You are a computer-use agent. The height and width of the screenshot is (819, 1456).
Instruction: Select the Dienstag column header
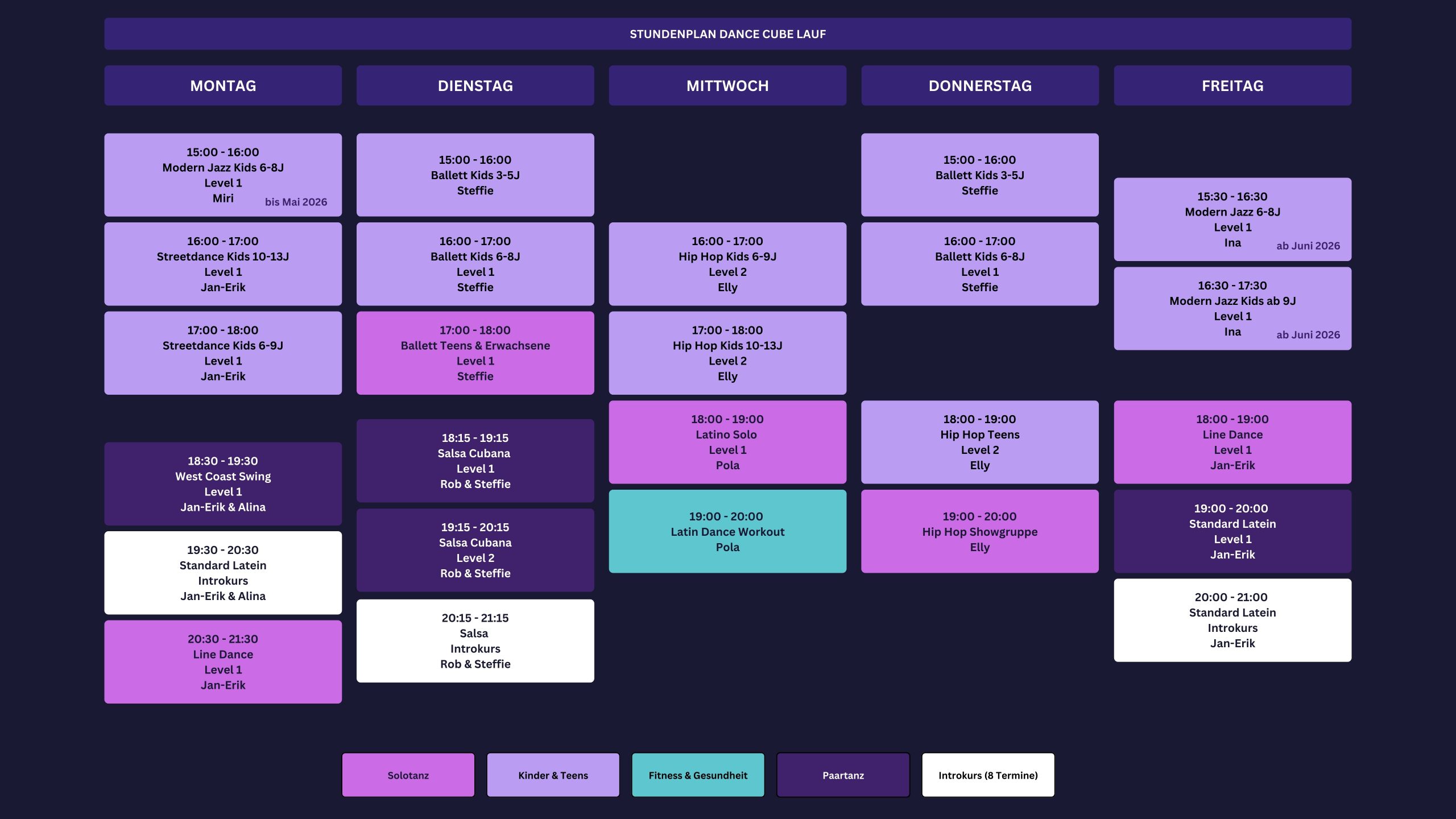475,85
